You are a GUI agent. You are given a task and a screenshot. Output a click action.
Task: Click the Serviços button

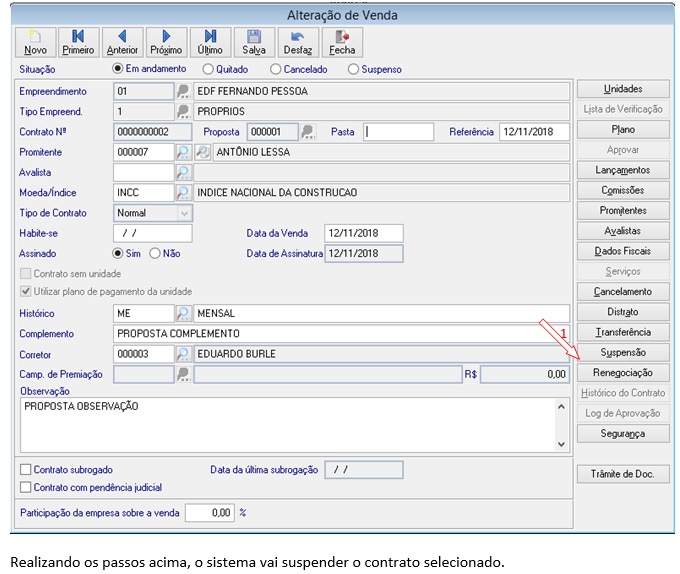623,271
